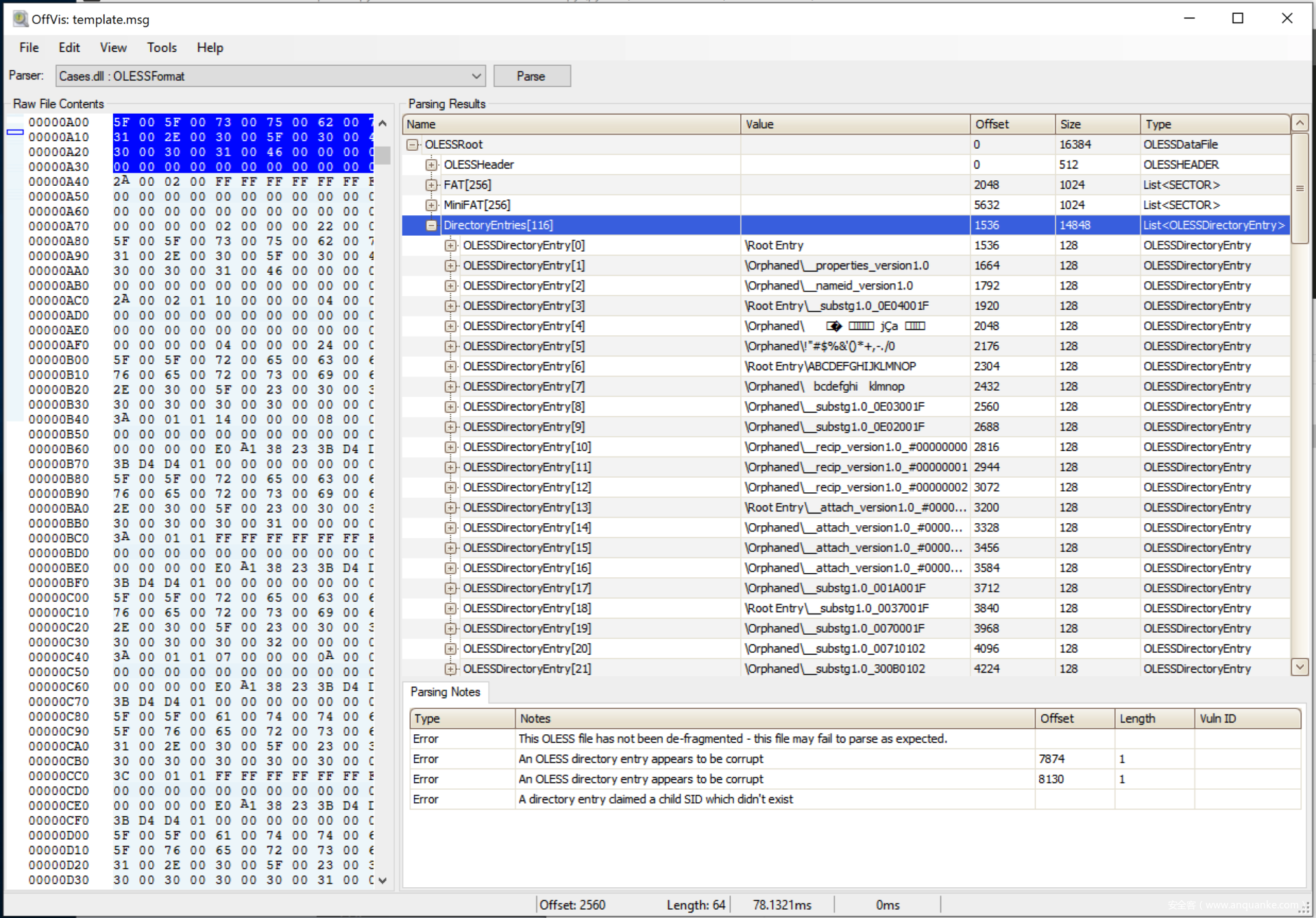Collapse the DirectoryEntries[116] node

[431, 226]
